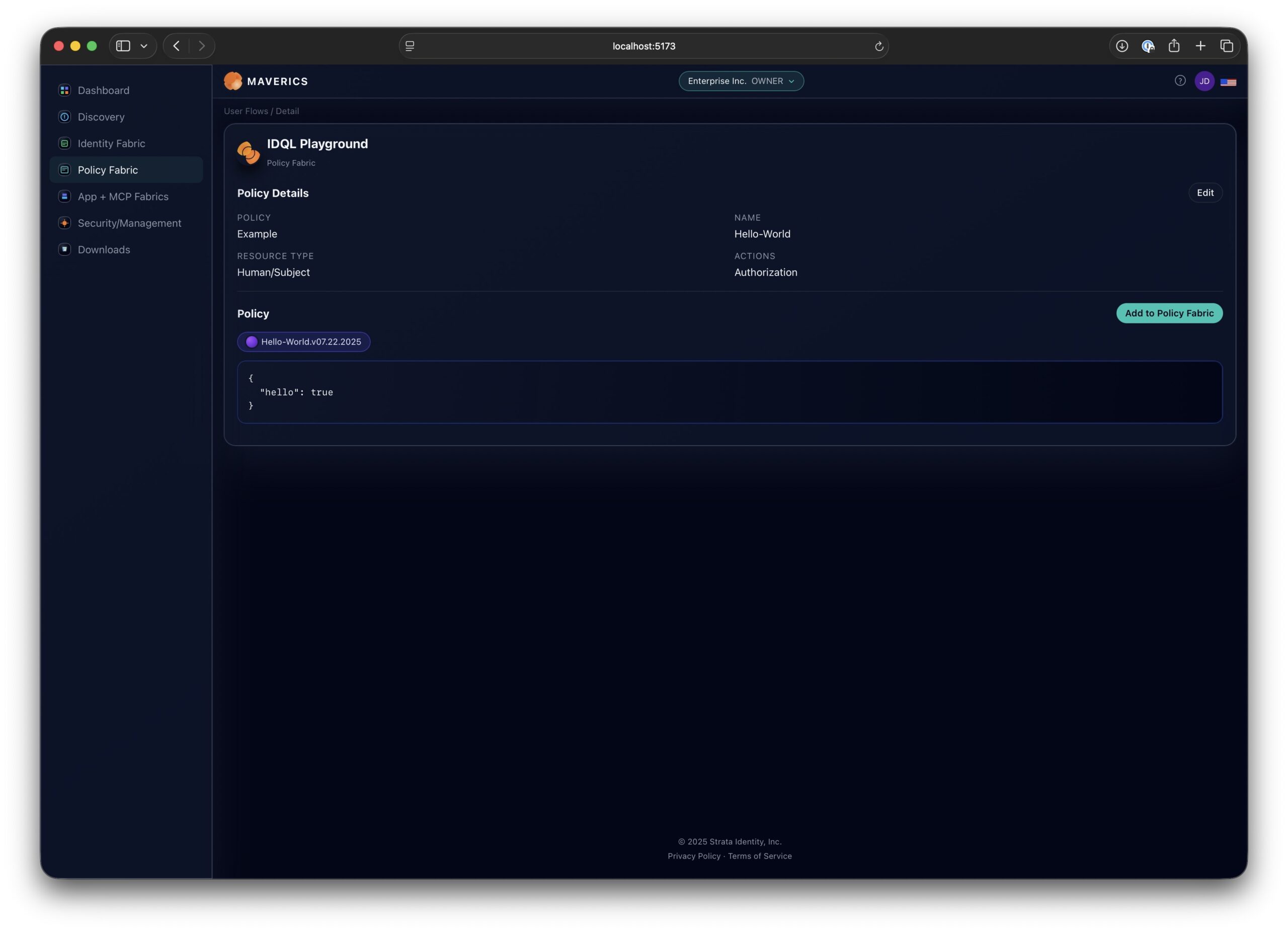Click the JD user avatar
The image size is (1288, 932).
pos(1204,81)
